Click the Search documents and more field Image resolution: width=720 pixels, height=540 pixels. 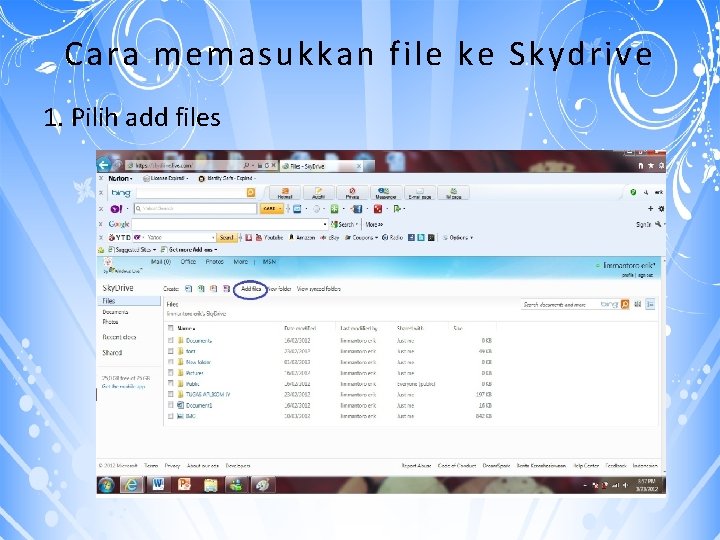(560, 304)
